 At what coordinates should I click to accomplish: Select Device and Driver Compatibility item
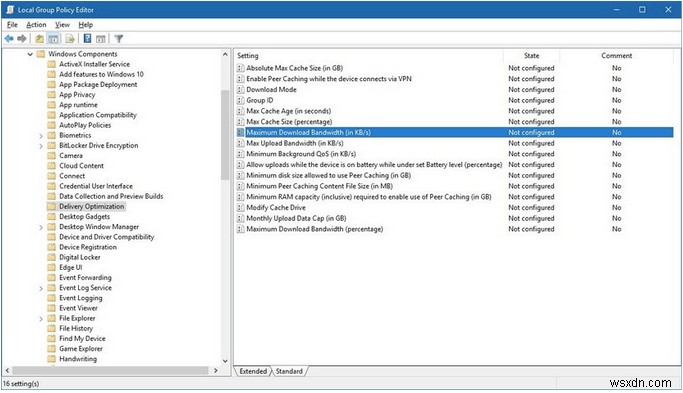click(x=107, y=237)
